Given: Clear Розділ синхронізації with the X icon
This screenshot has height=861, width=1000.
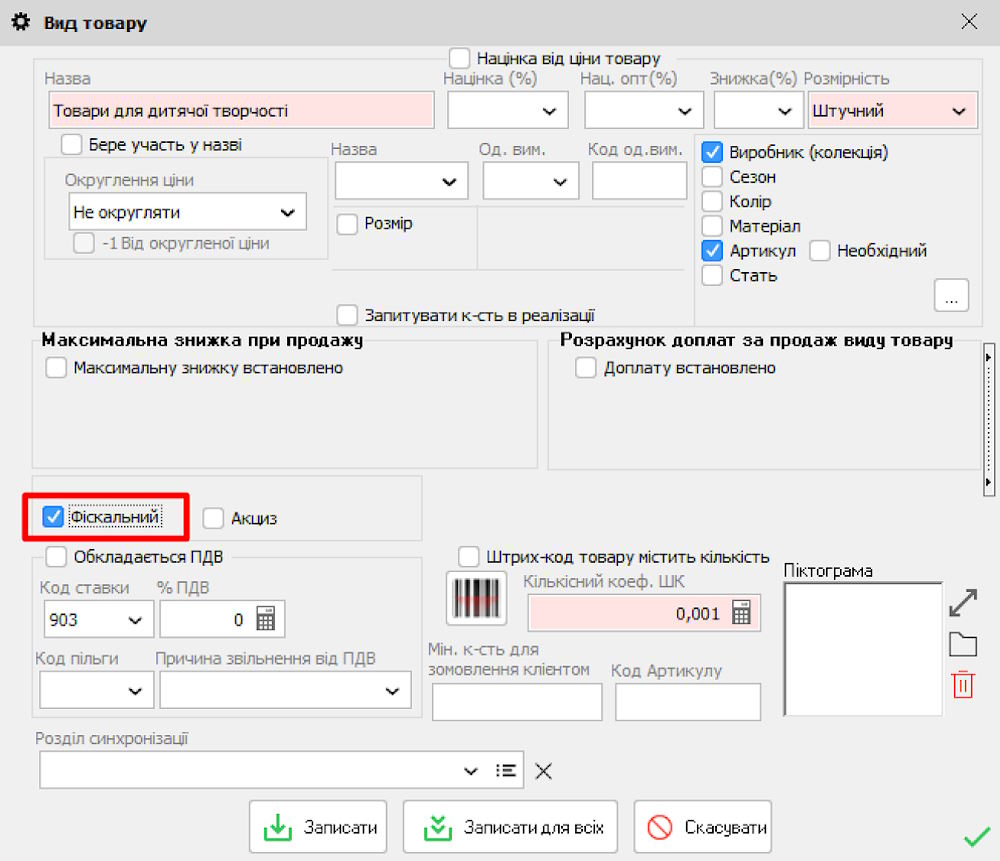Looking at the screenshot, I should click(x=544, y=770).
